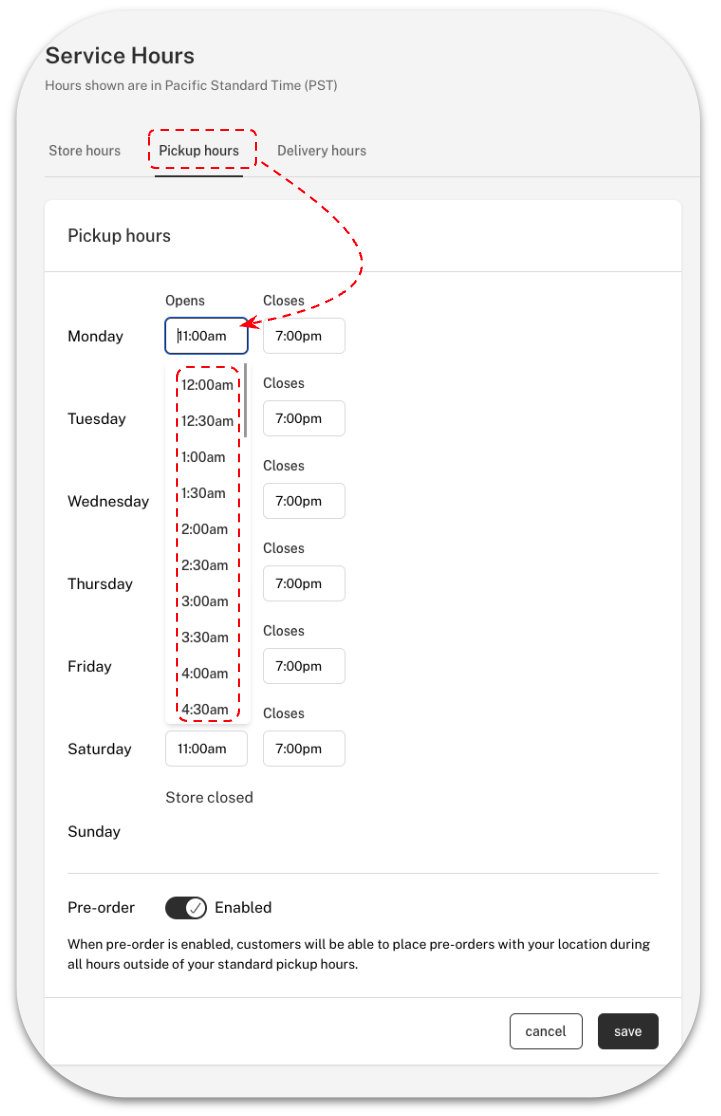Open Saturday's Opens 11:00am field
Screen dimensions: 721x1116
coord(206,749)
